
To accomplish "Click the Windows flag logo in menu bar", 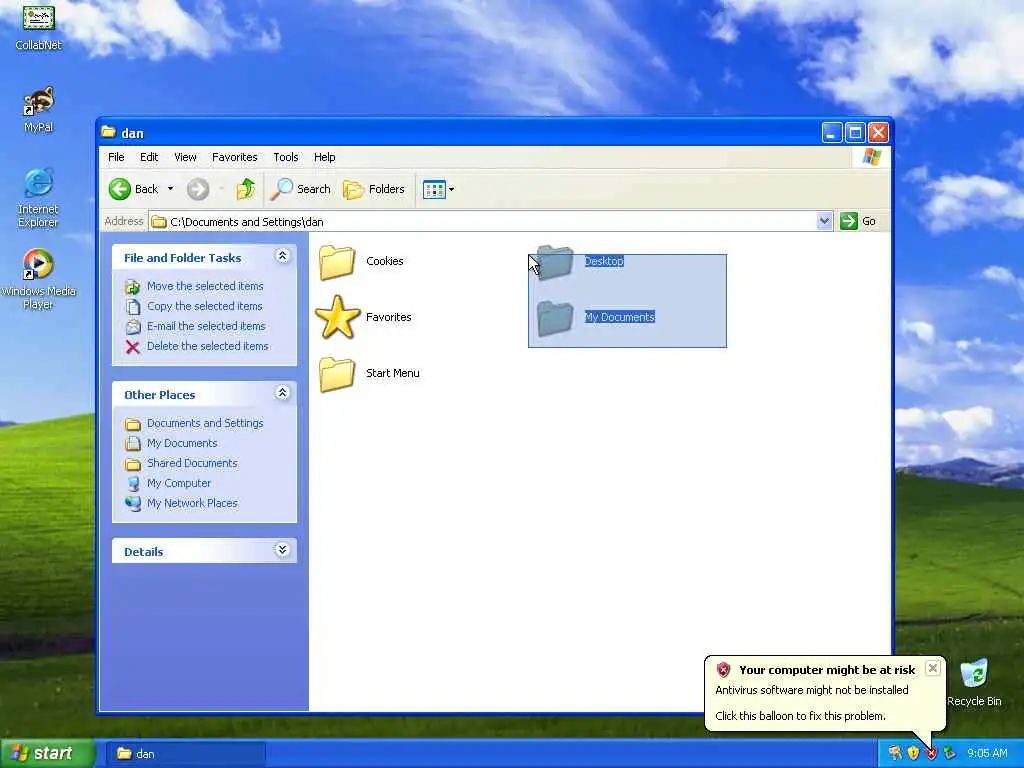I will click(x=872, y=157).
